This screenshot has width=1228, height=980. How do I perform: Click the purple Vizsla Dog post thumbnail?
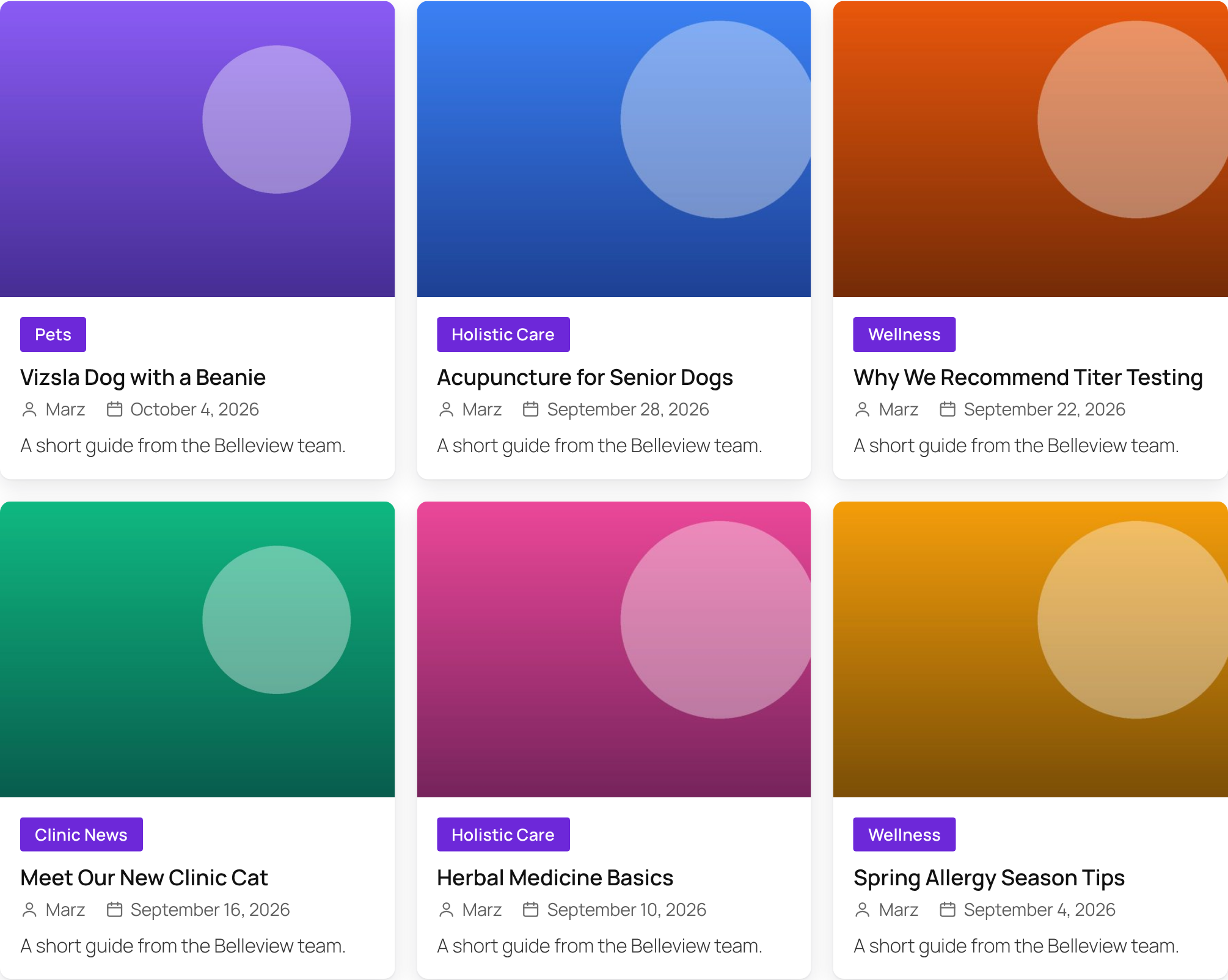point(197,149)
